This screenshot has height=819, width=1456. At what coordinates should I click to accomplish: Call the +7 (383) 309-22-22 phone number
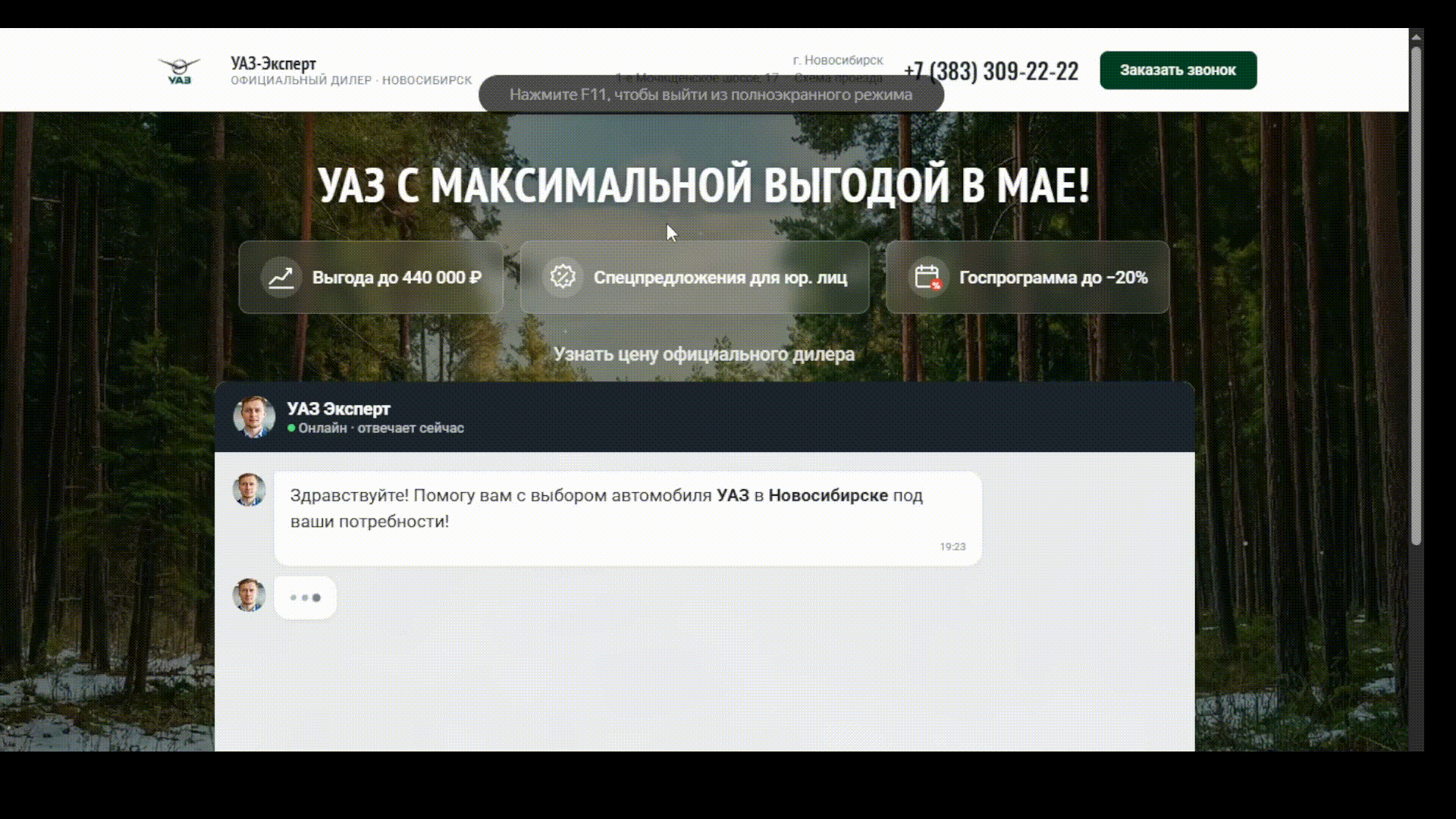tap(991, 71)
